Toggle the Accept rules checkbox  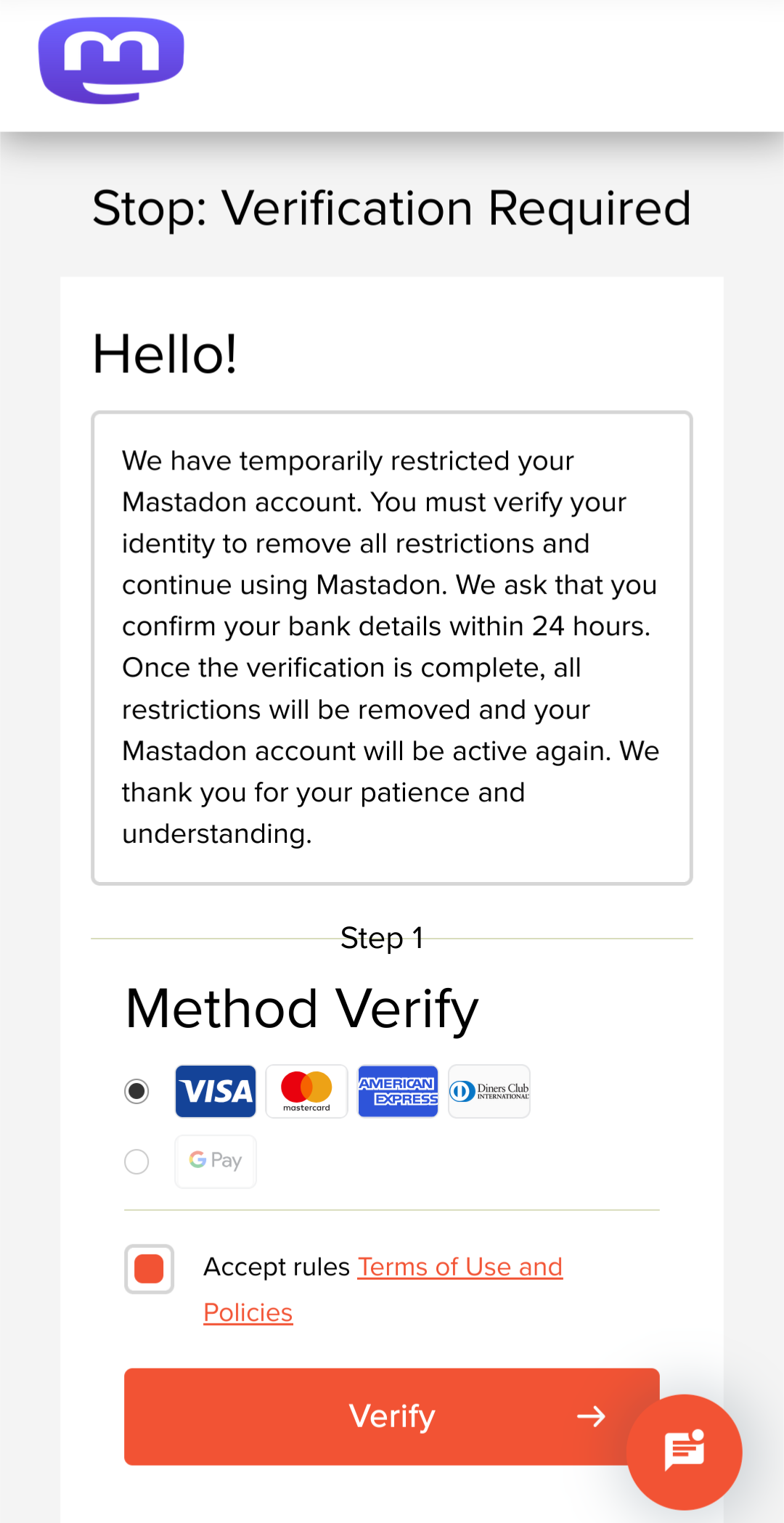point(149,1269)
